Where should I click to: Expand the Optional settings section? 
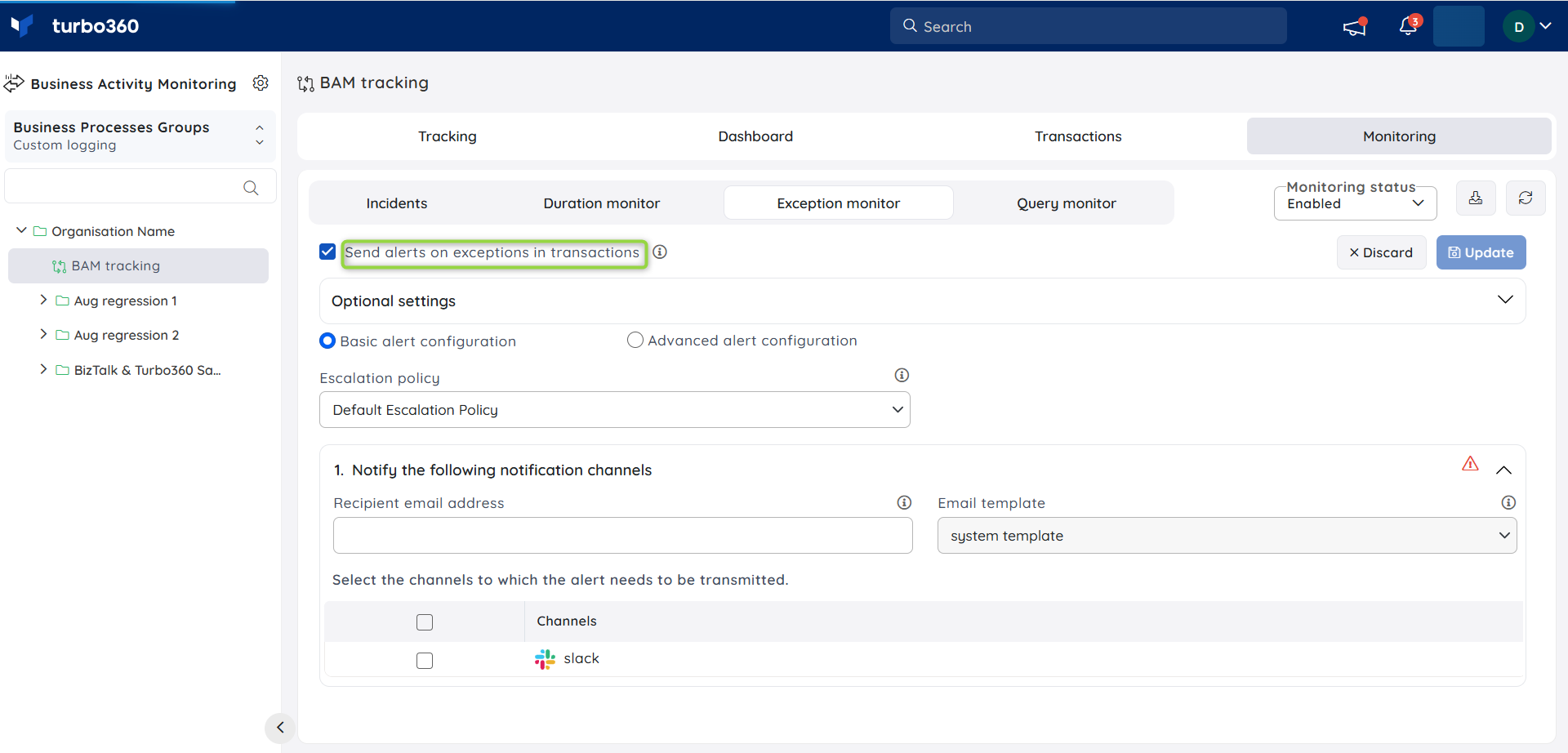[1504, 301]
